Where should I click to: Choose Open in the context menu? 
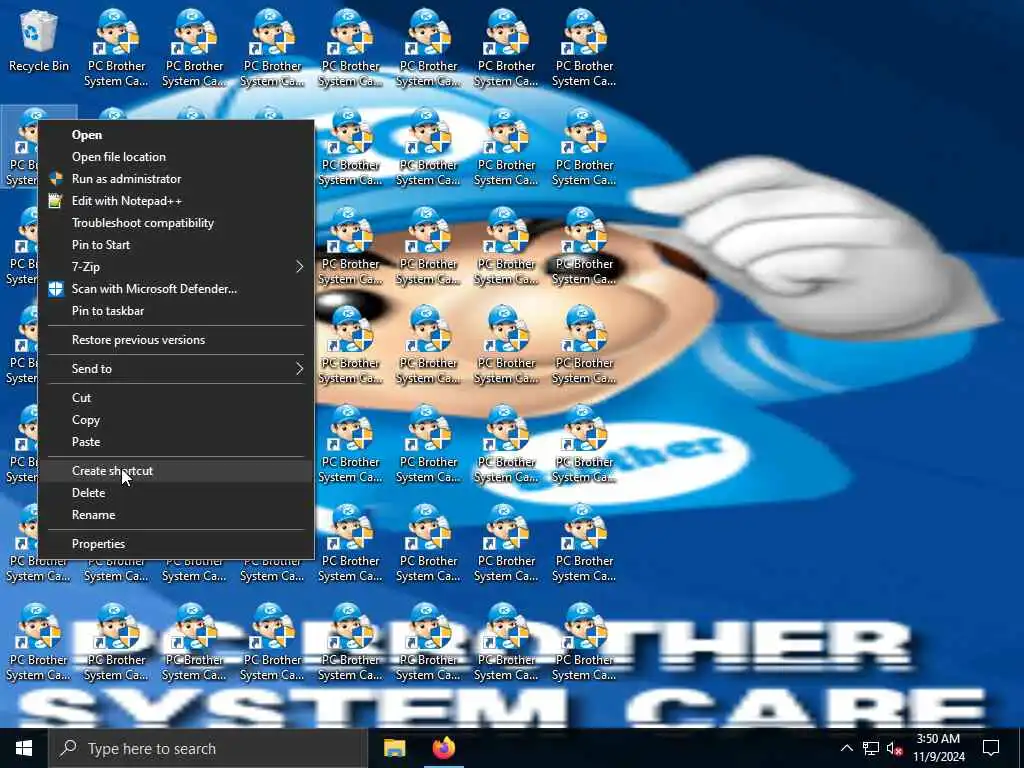[x=176, y=135]
